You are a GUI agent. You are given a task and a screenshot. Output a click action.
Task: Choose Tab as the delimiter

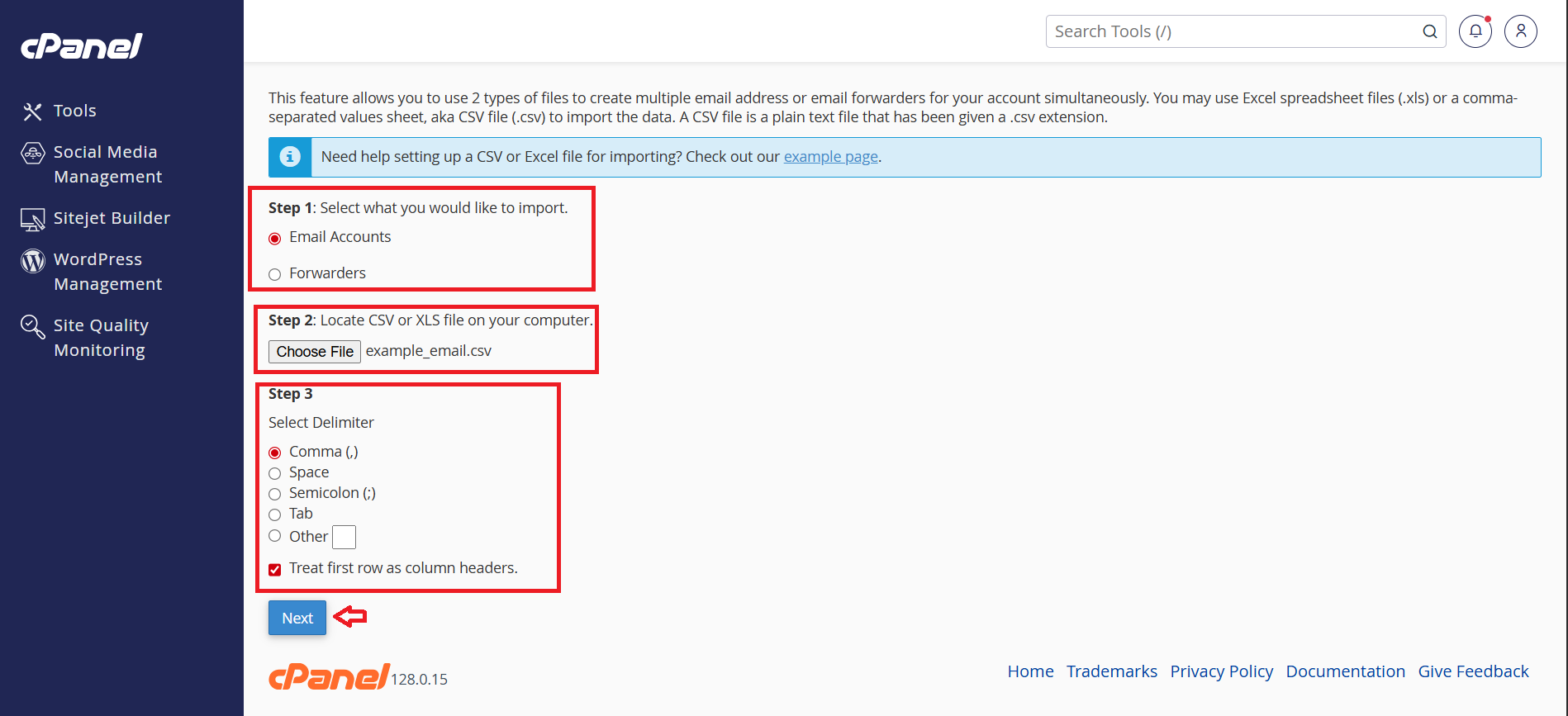point(275,514)
